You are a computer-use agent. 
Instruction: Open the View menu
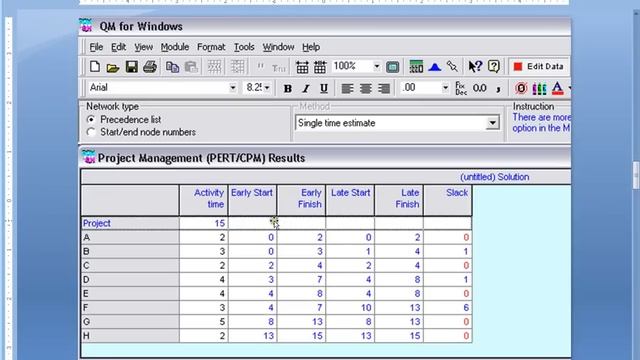point(144,47)
